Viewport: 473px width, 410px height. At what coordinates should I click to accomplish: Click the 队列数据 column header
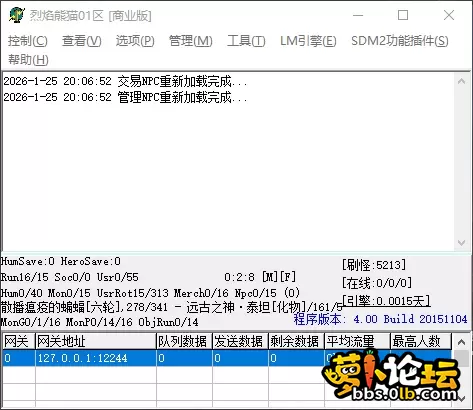click(x=184, y=341)
